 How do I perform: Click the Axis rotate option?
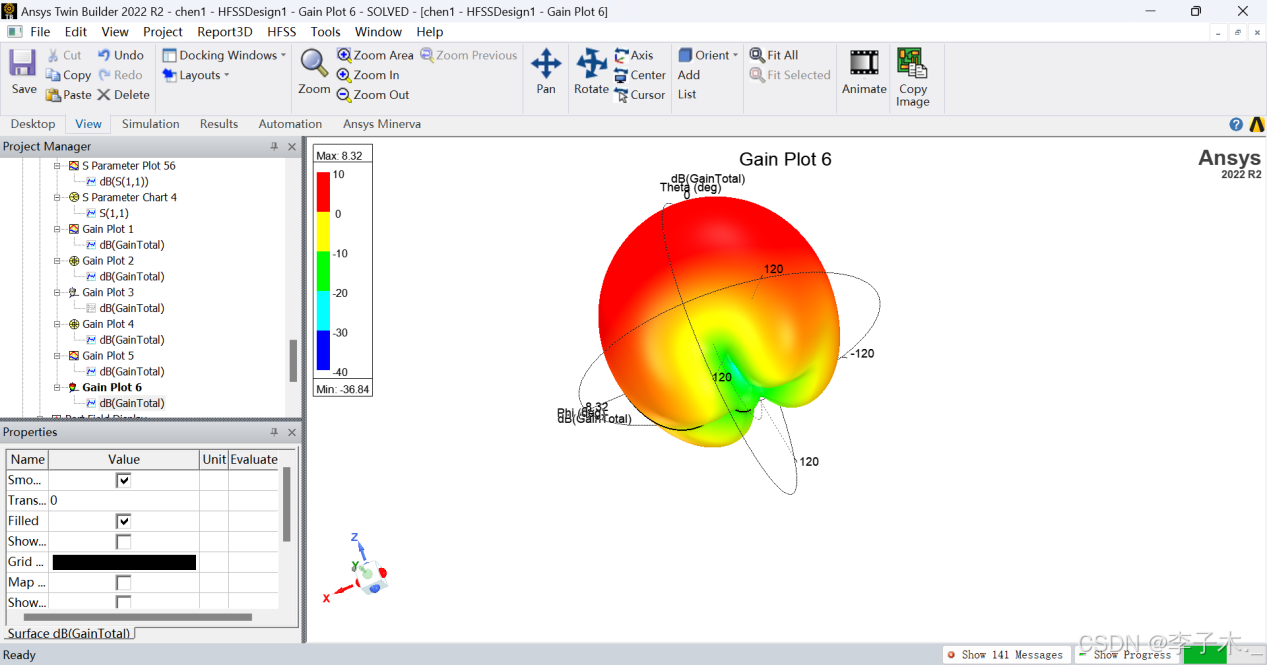(634, 55)
